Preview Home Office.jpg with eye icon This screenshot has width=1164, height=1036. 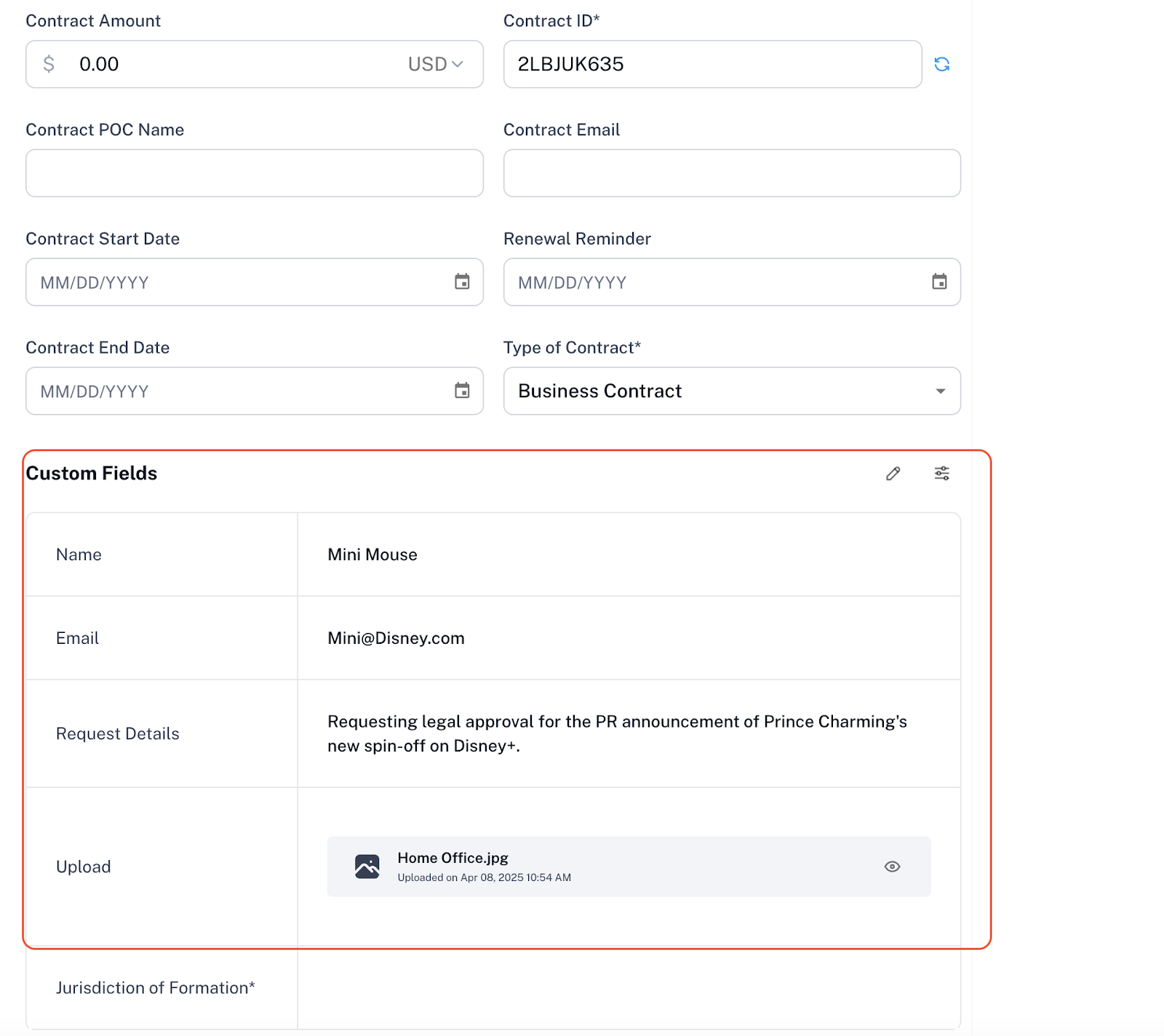click(893, 866)
